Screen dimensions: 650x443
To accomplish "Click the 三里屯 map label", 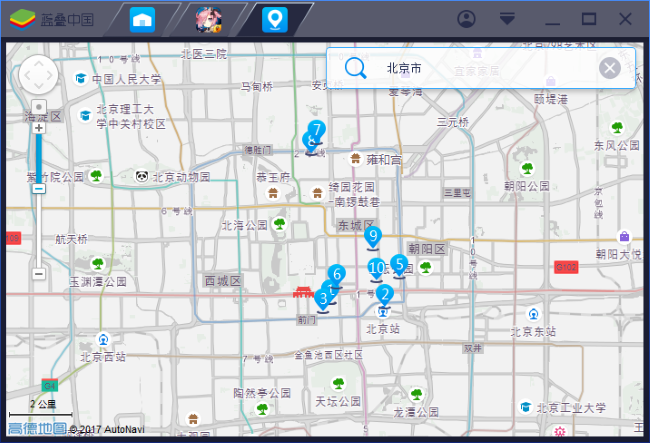I will tap(457, 192).
